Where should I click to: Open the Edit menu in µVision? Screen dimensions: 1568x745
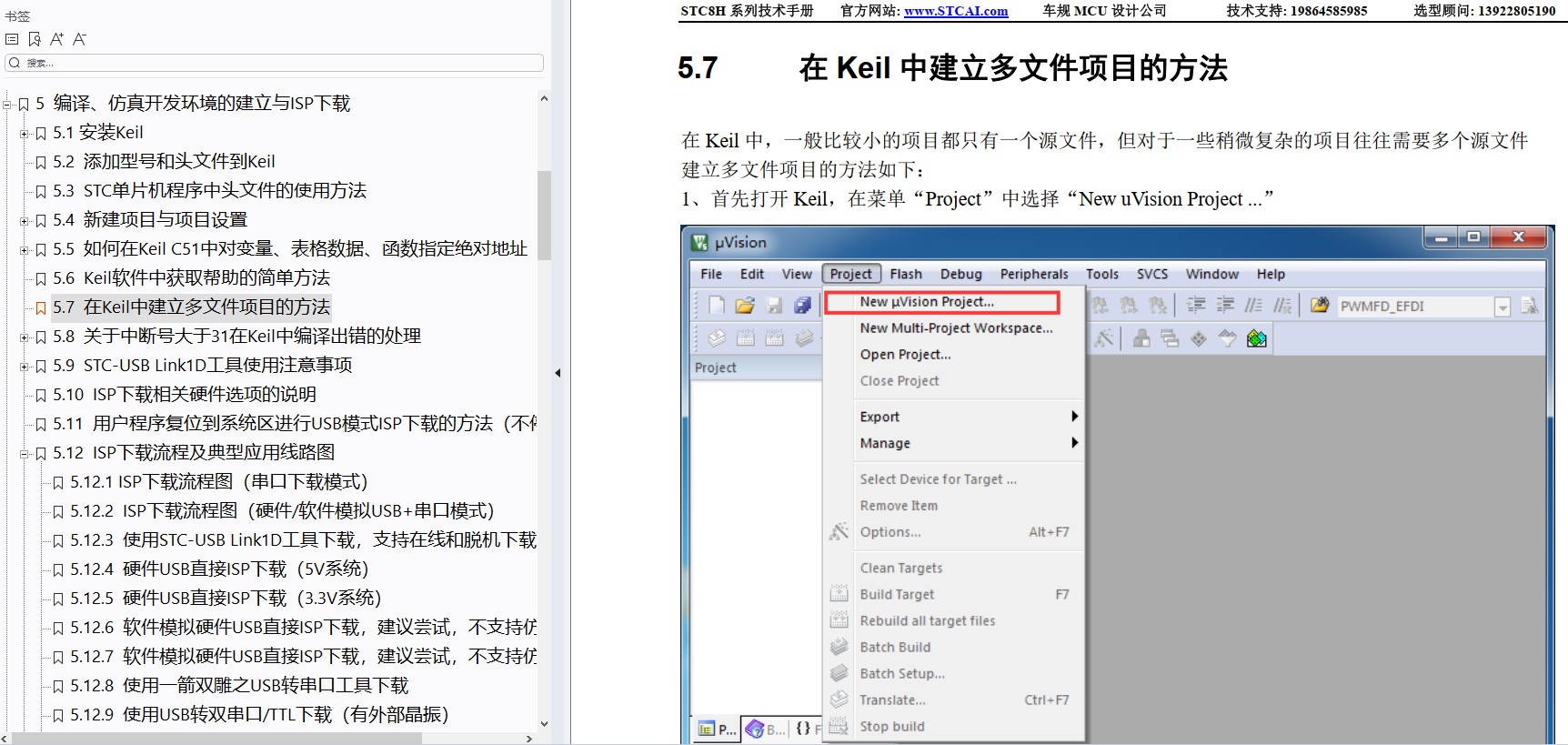tap(752, 274)
